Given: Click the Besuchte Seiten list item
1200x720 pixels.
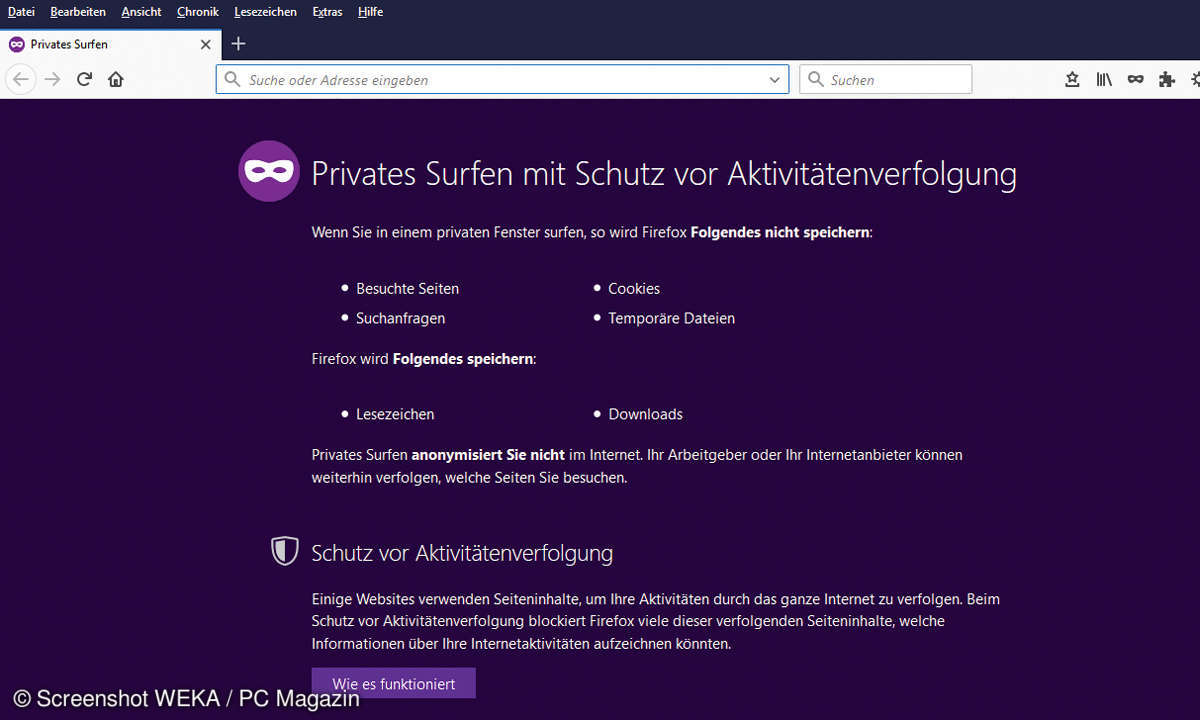Looking at the screenshot, I should pos(407,288).
